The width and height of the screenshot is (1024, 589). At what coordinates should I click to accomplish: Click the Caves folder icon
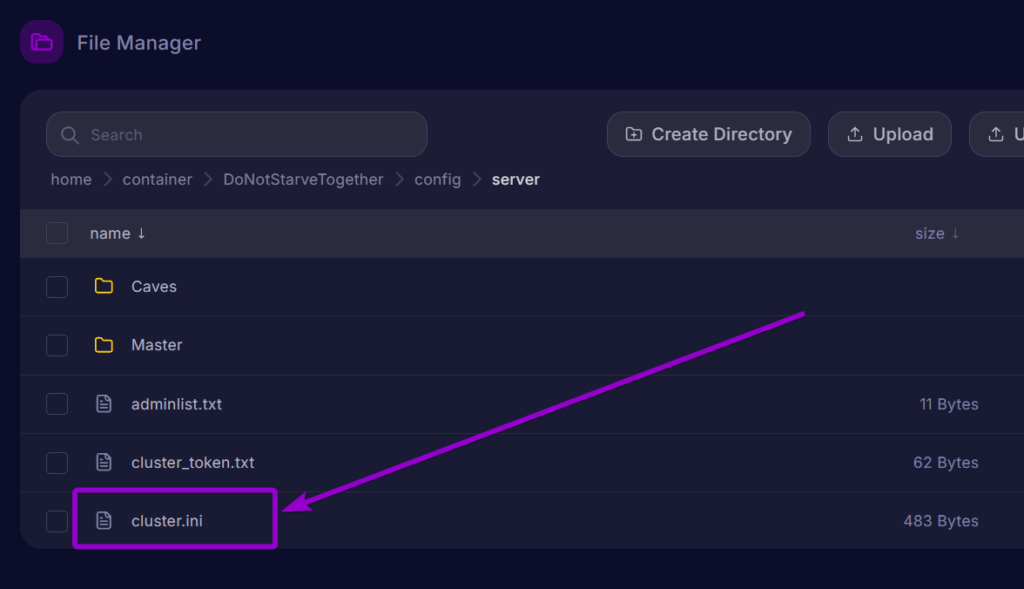[x=104, y=287]
